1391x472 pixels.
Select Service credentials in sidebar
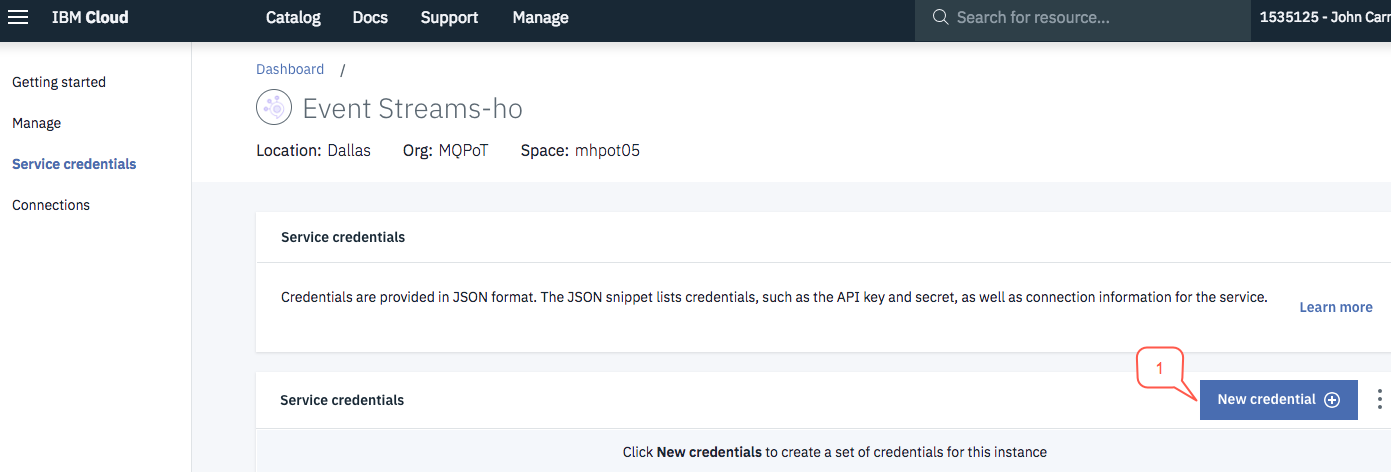(x=74, y=164)
